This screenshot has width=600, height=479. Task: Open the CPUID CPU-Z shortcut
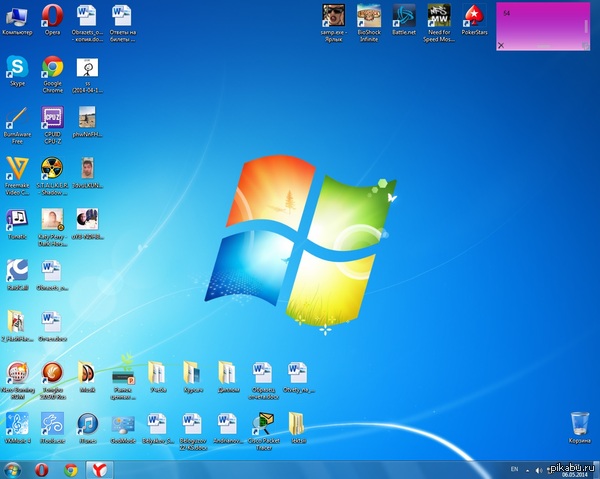[53, 119]
